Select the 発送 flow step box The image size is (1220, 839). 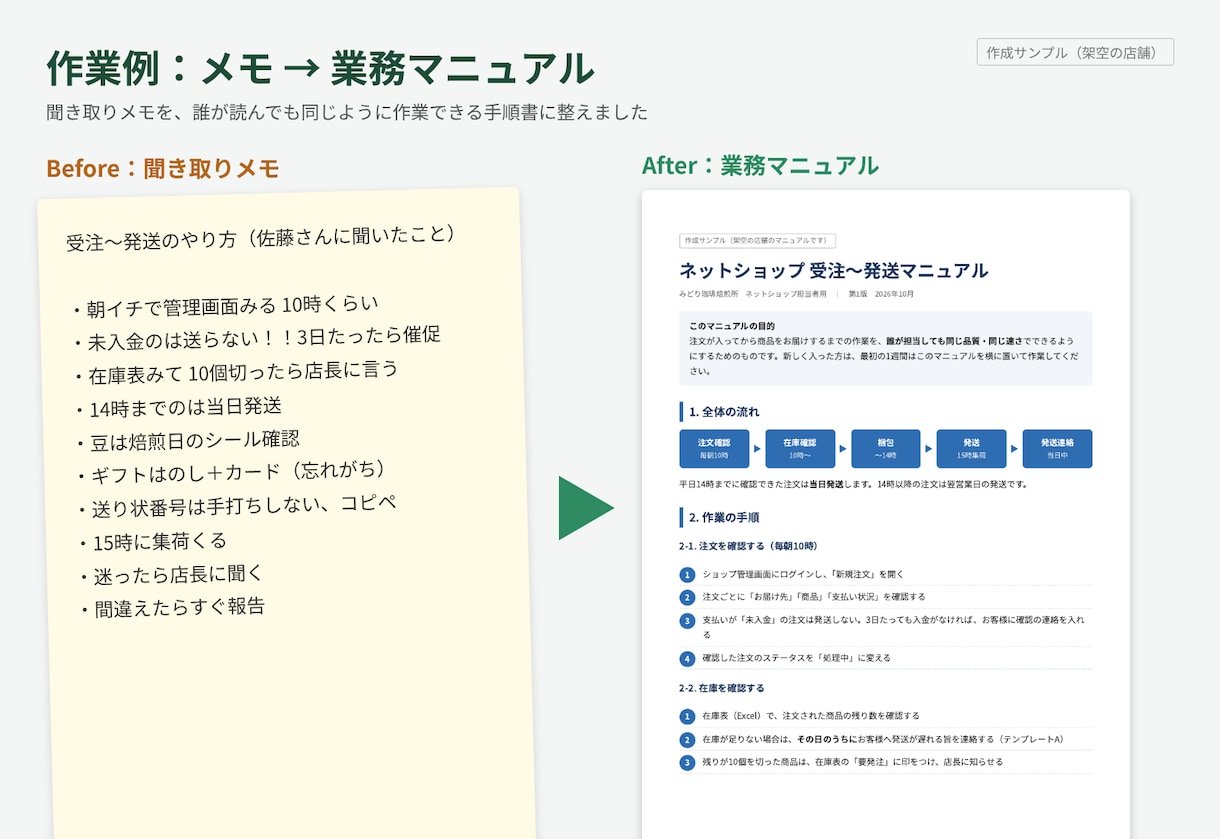click(971, 449)
